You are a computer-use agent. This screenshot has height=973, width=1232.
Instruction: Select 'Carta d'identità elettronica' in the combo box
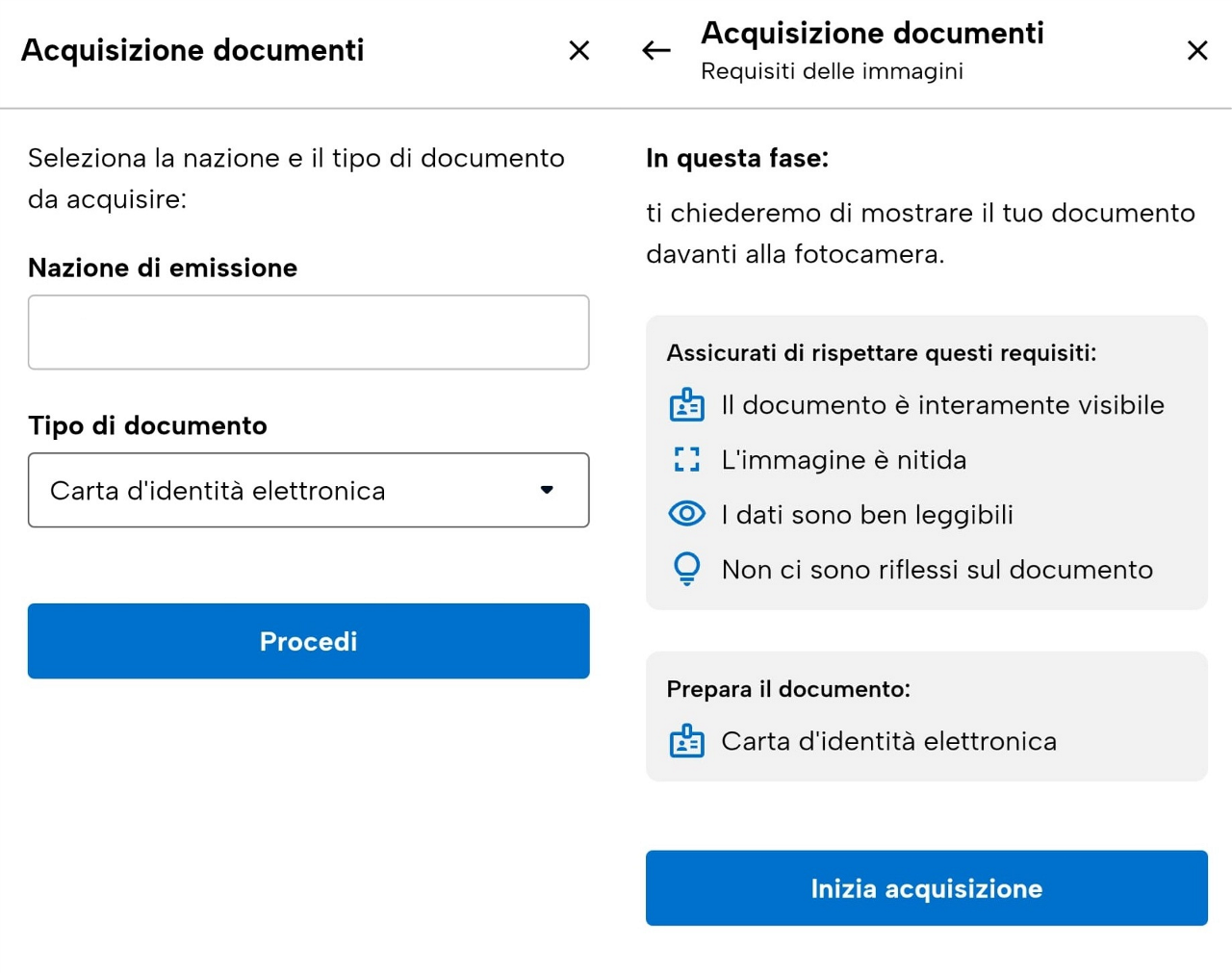(218, 491)
